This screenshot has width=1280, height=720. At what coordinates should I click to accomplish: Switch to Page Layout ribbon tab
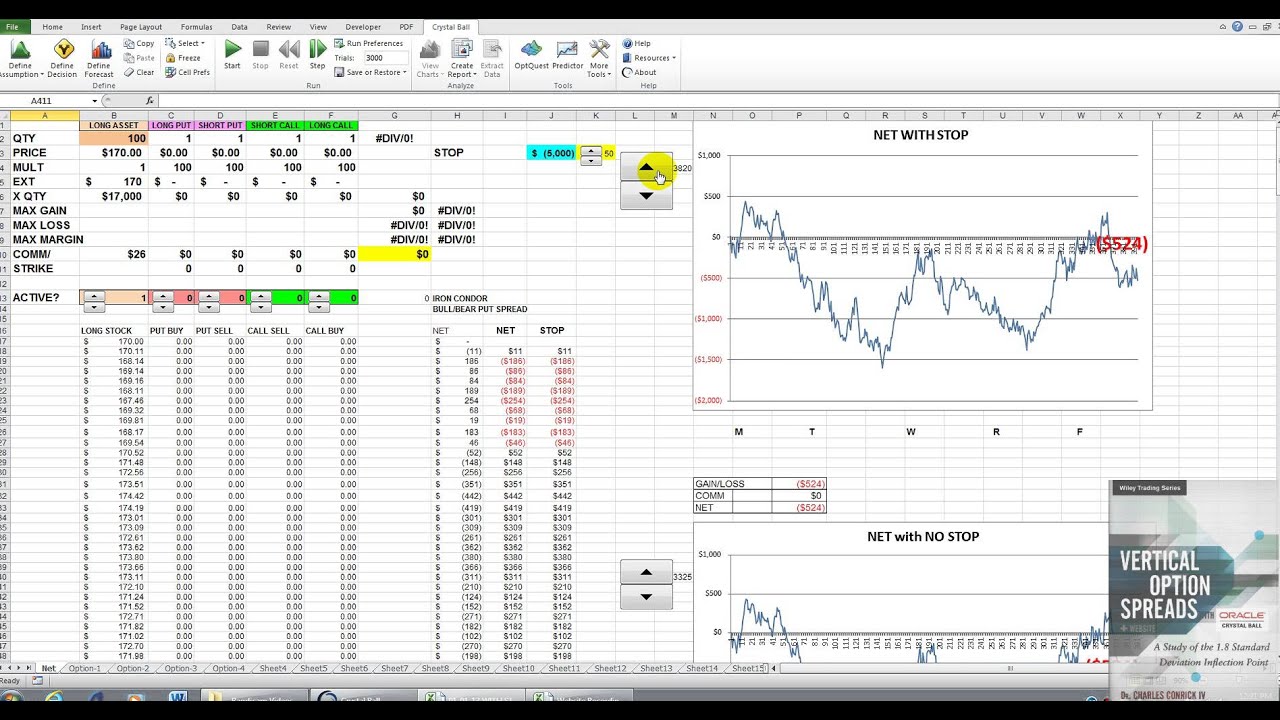point(141,27)
